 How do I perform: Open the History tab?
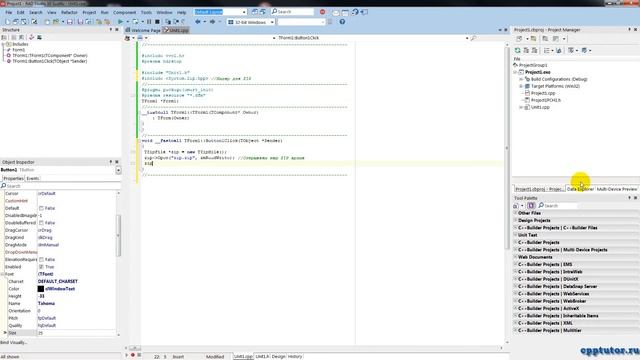(295, 356)
